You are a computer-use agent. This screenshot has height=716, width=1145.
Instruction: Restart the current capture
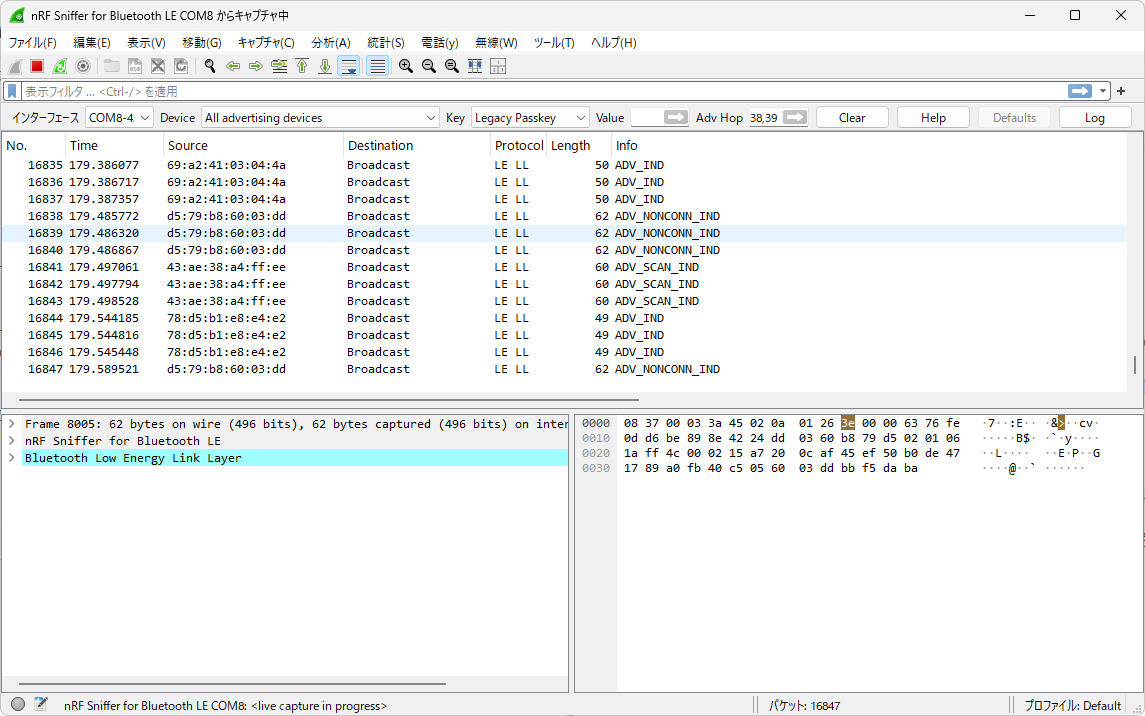pos(60,66)
